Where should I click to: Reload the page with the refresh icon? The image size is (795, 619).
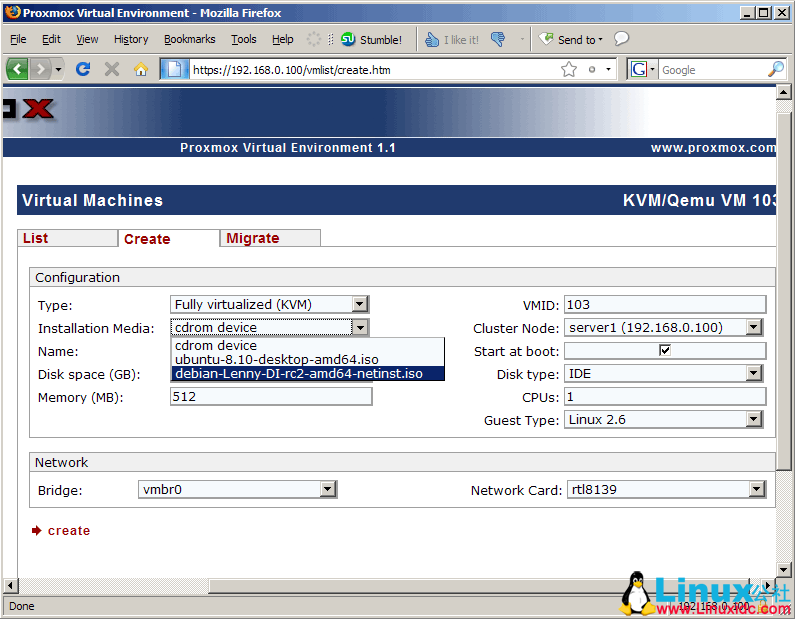(83, 69)
